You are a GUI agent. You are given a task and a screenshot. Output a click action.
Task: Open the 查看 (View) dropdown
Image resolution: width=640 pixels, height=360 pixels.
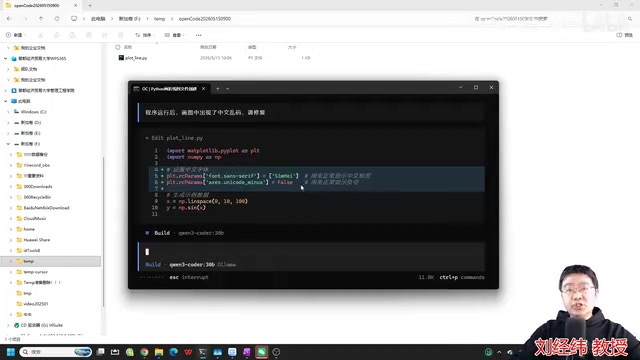[175, 35]
